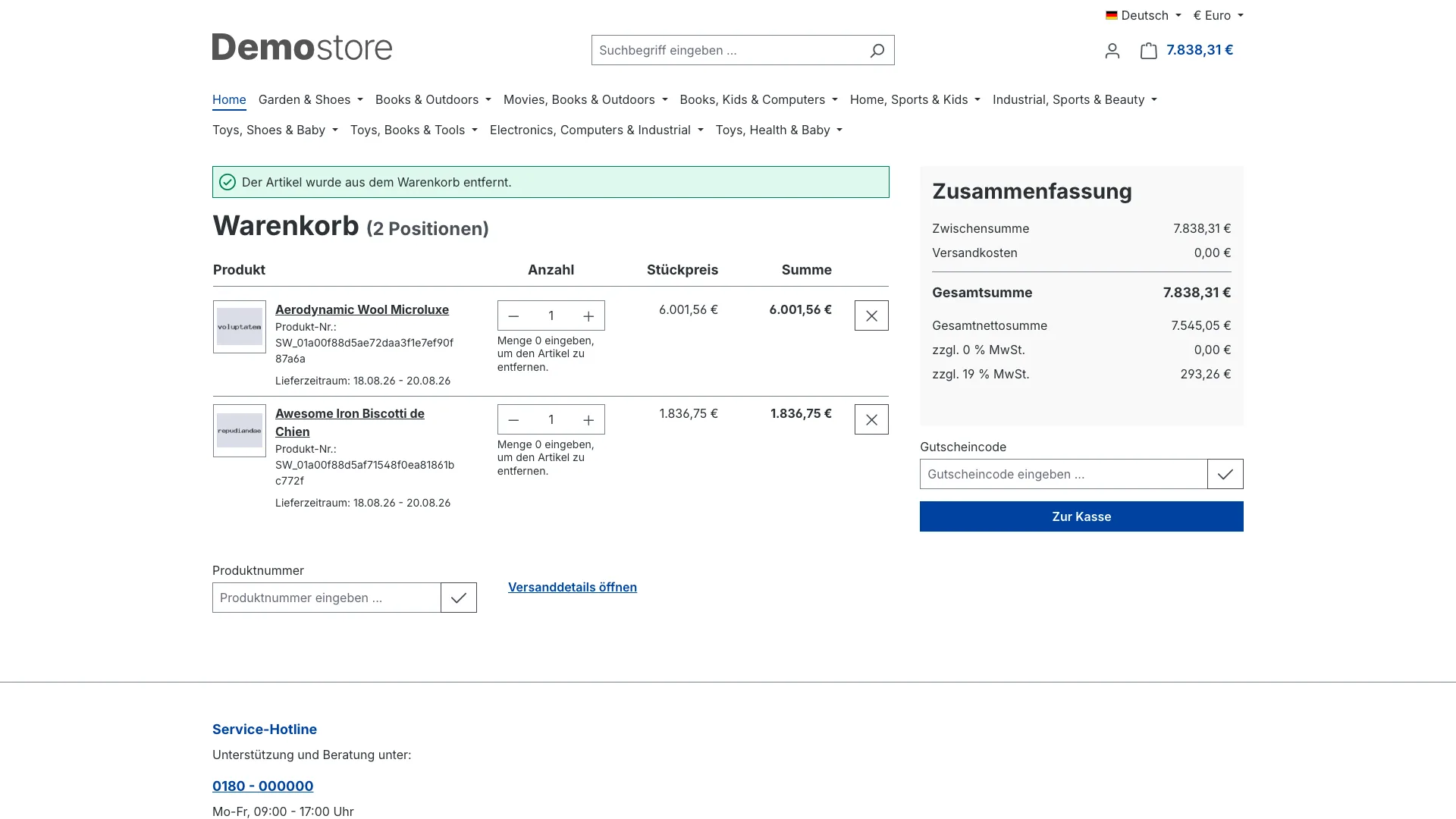Screen dimensions: 1456x819
Task: Submit the Gutscheincode checkmark button
Action: point(1225,474)
